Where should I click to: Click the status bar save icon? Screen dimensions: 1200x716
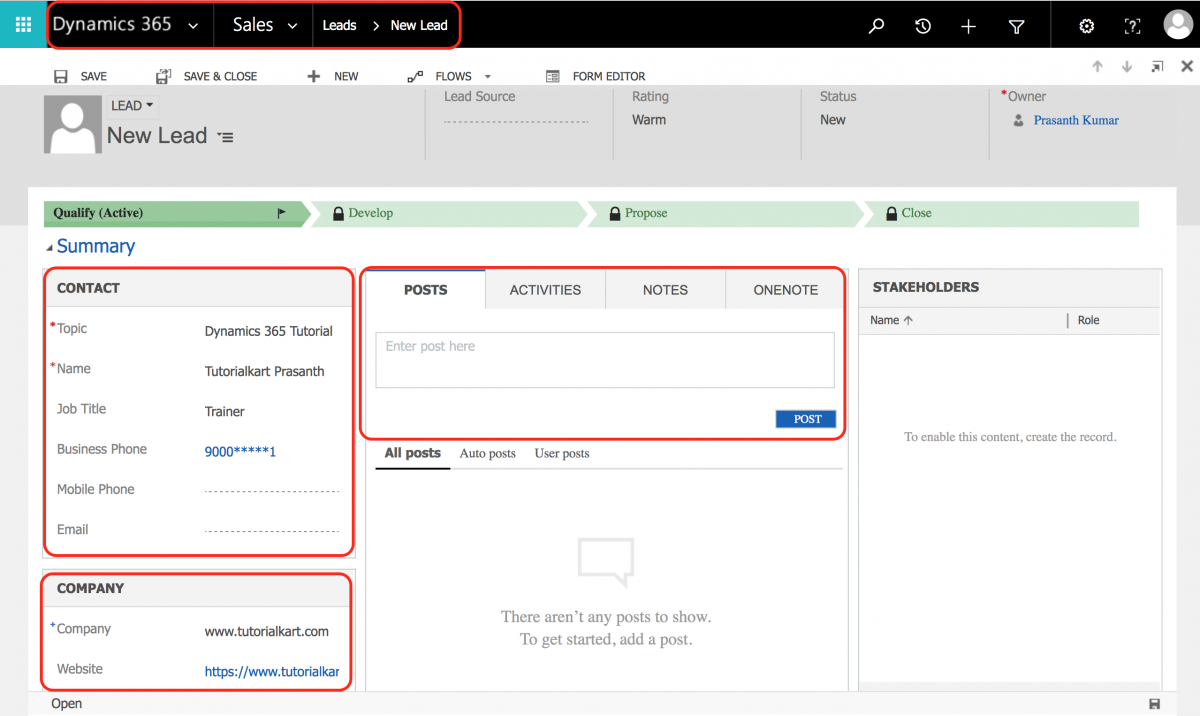point(1155,704)
